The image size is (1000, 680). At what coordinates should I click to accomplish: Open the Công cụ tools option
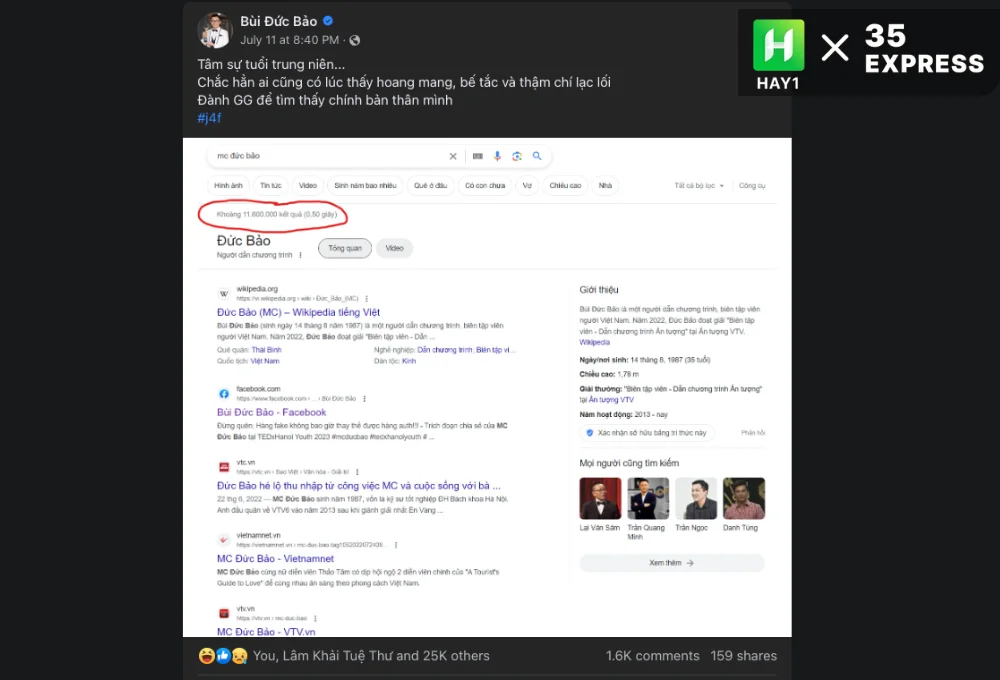click(x=752, y=186)
